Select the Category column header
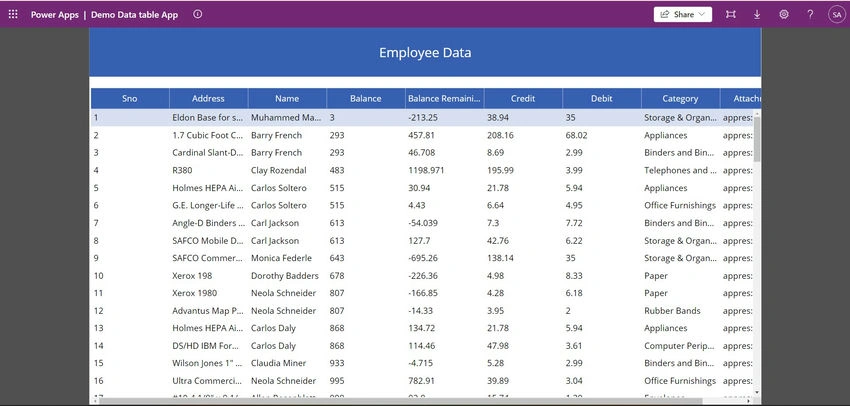The width and height of the screenshot is (850, 406). click(680, 99)
